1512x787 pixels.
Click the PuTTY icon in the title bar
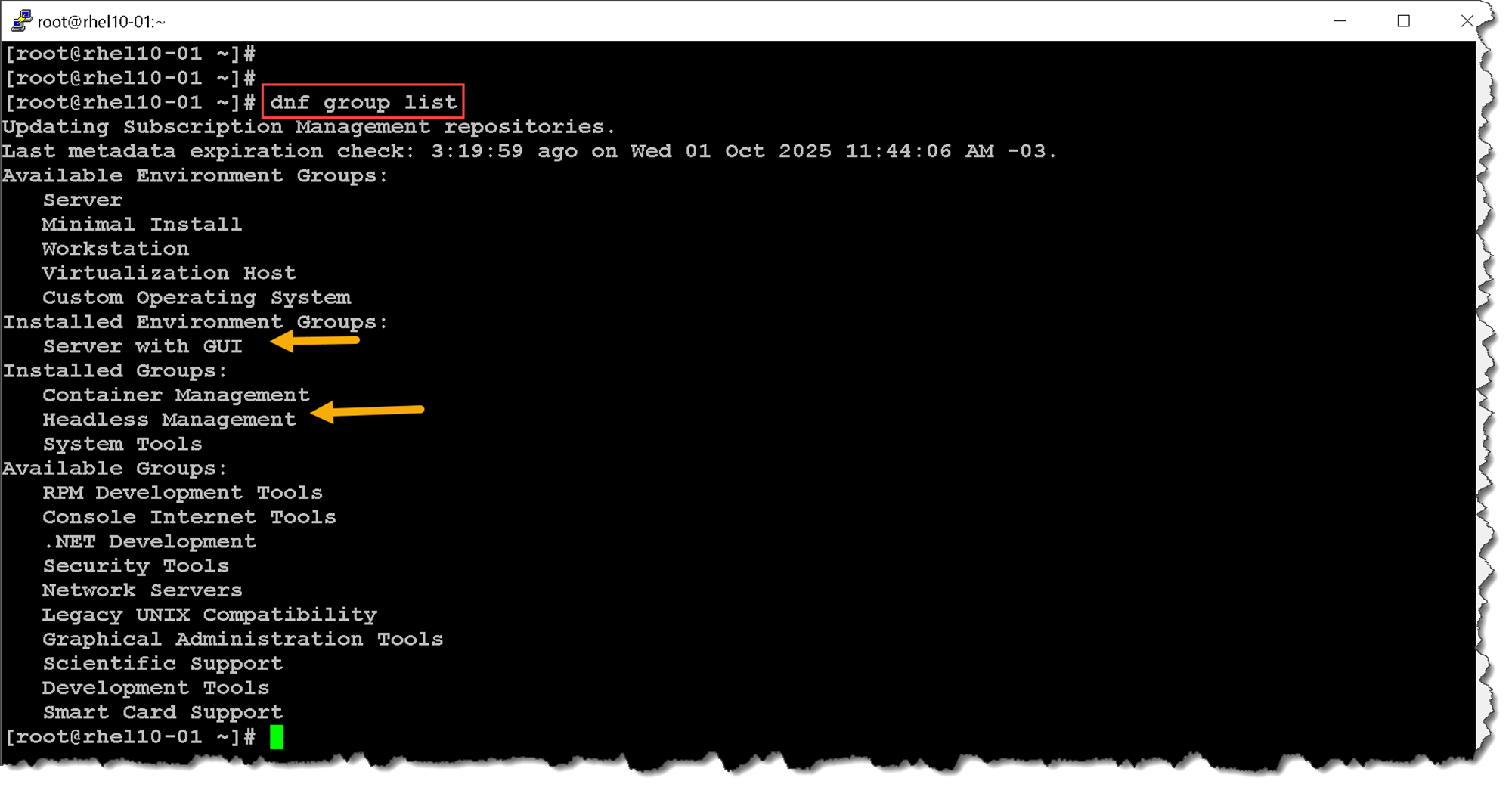click(x=21, y=21)
